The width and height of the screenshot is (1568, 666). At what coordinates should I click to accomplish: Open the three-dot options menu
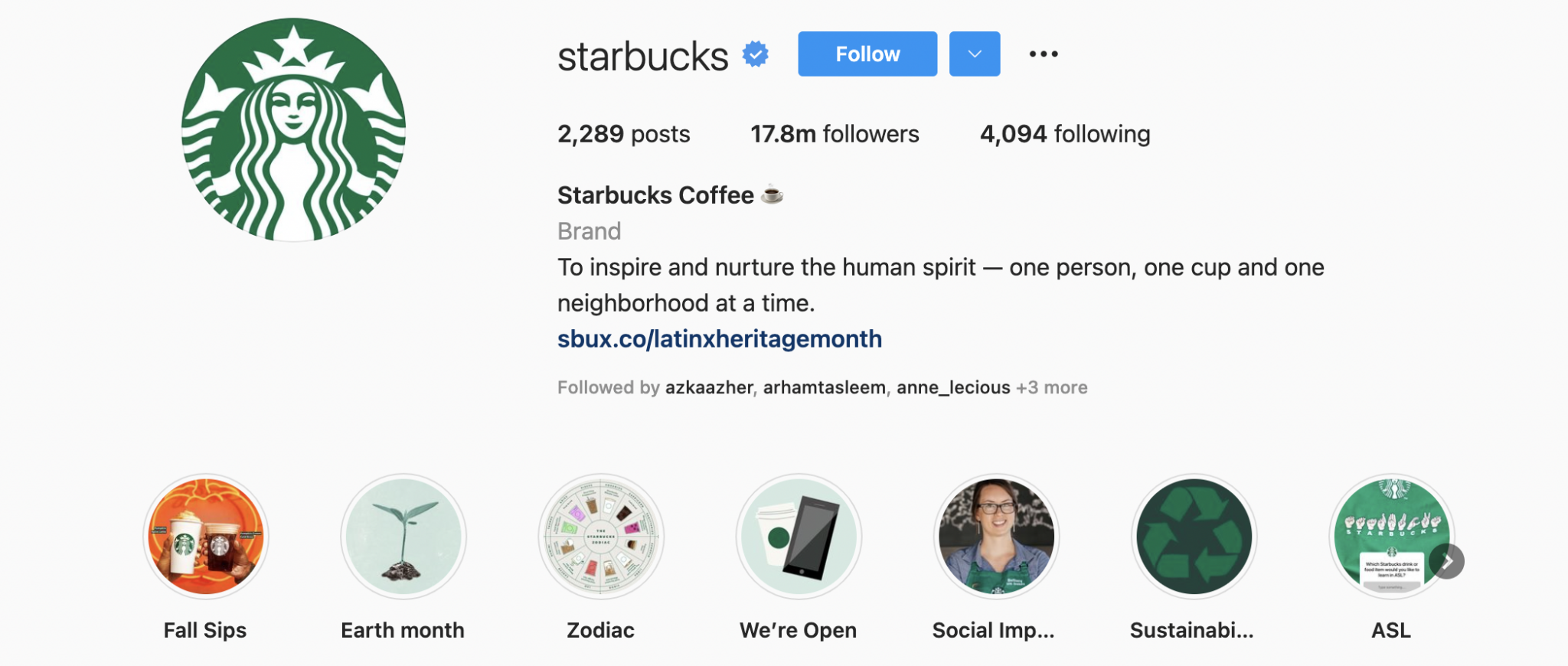tap(1044, 54)
